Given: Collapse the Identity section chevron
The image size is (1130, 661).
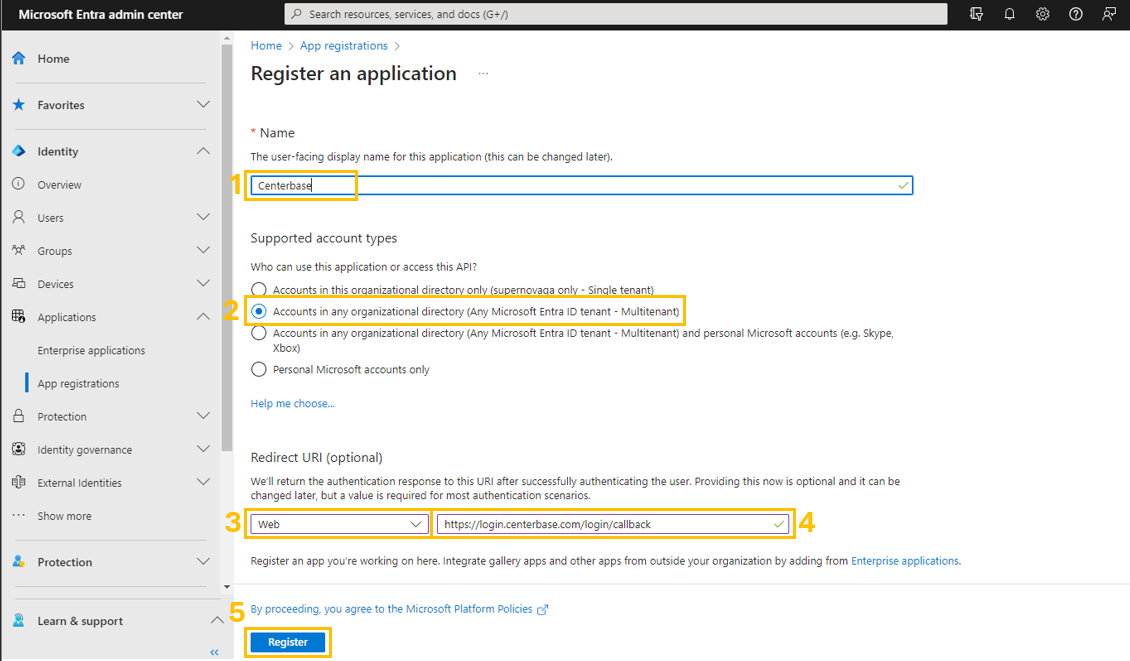Looking at the screenshot, I should [x=203, y=151].
